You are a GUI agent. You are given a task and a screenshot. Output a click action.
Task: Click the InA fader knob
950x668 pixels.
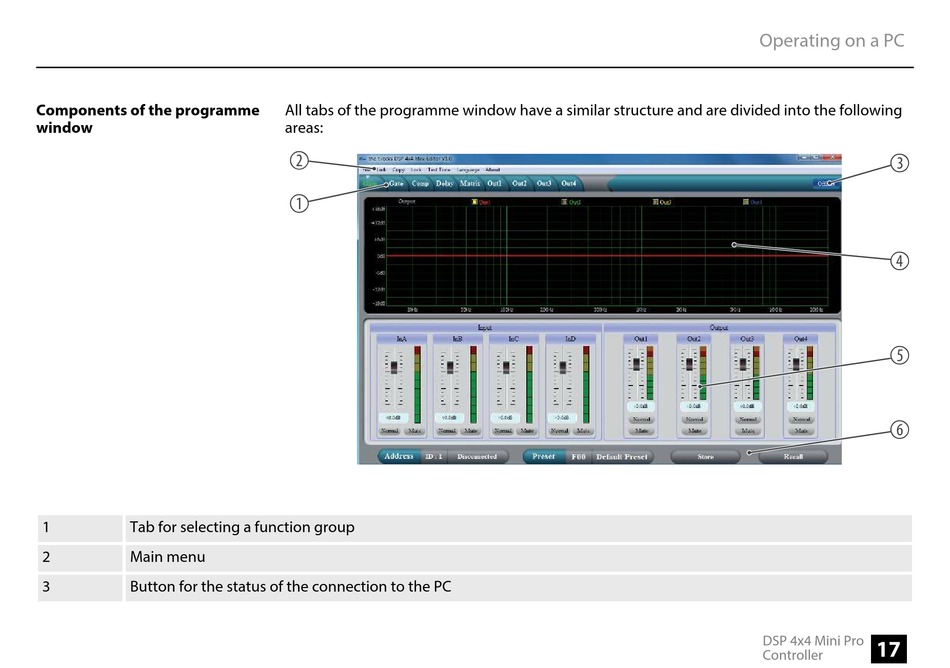[x=394, y=367]
